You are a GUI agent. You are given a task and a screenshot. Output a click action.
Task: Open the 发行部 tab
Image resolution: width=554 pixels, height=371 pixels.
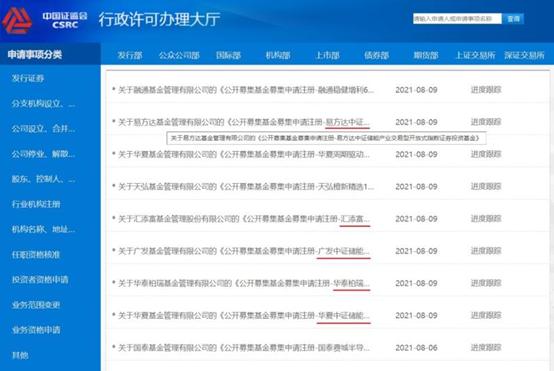(x=130, y=55)
